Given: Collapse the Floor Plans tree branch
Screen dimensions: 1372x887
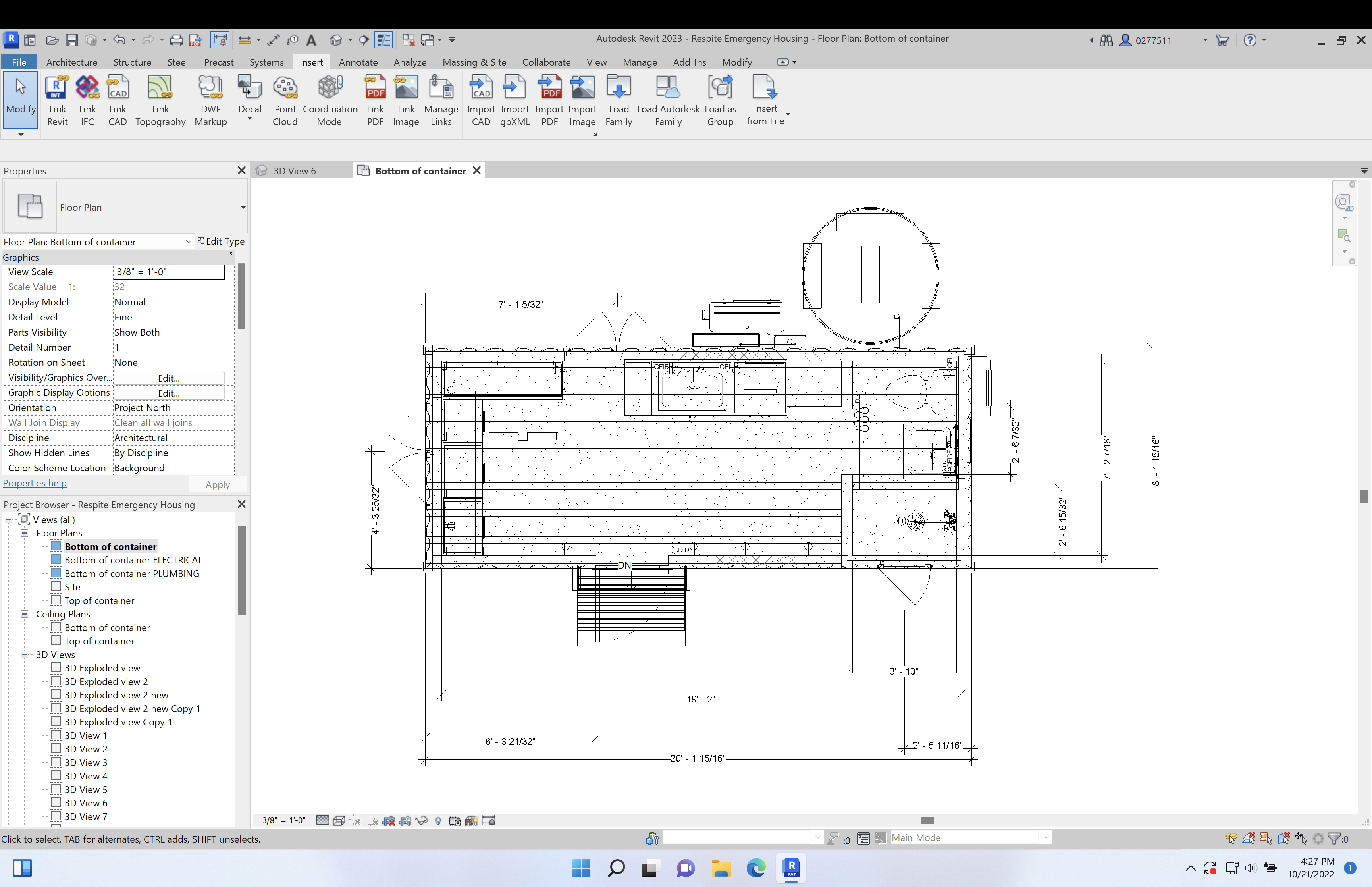Looking at the screenshot, I should [25, 533].
